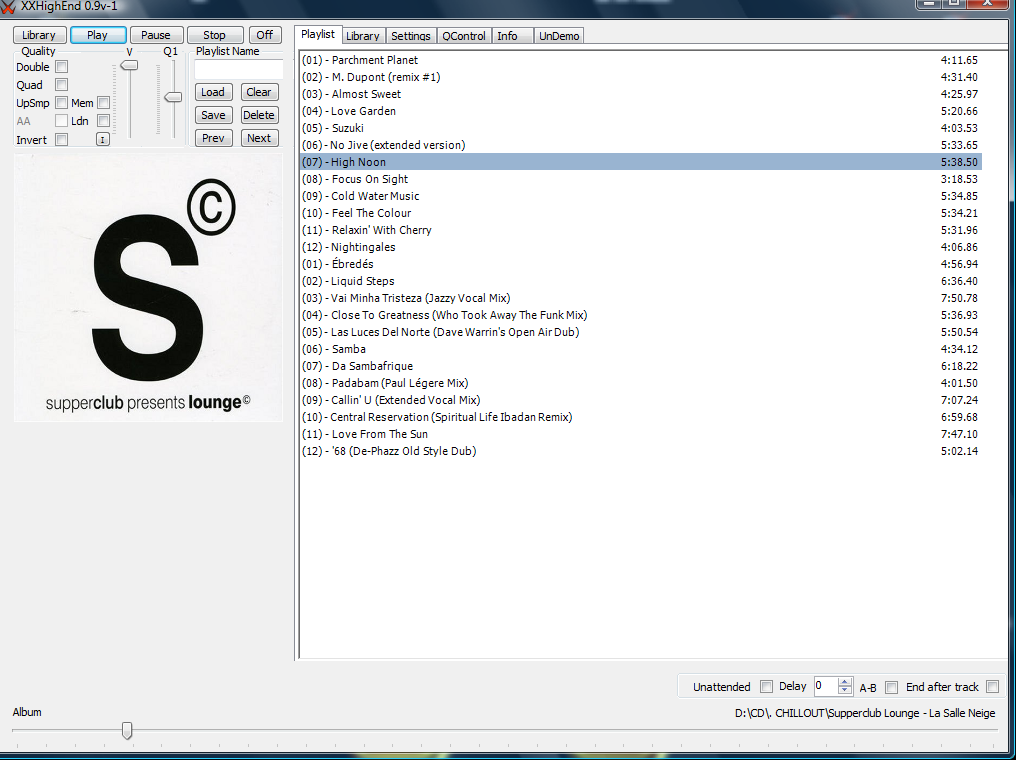This screenshot has width=1016, height=760.
Task: Select track Las Luces Del Norte
Action: (x=641, y=332)
